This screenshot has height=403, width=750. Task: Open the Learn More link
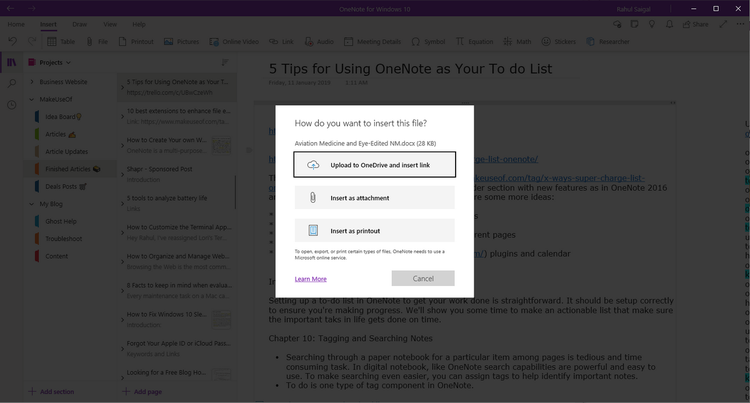tap(310, 279)
